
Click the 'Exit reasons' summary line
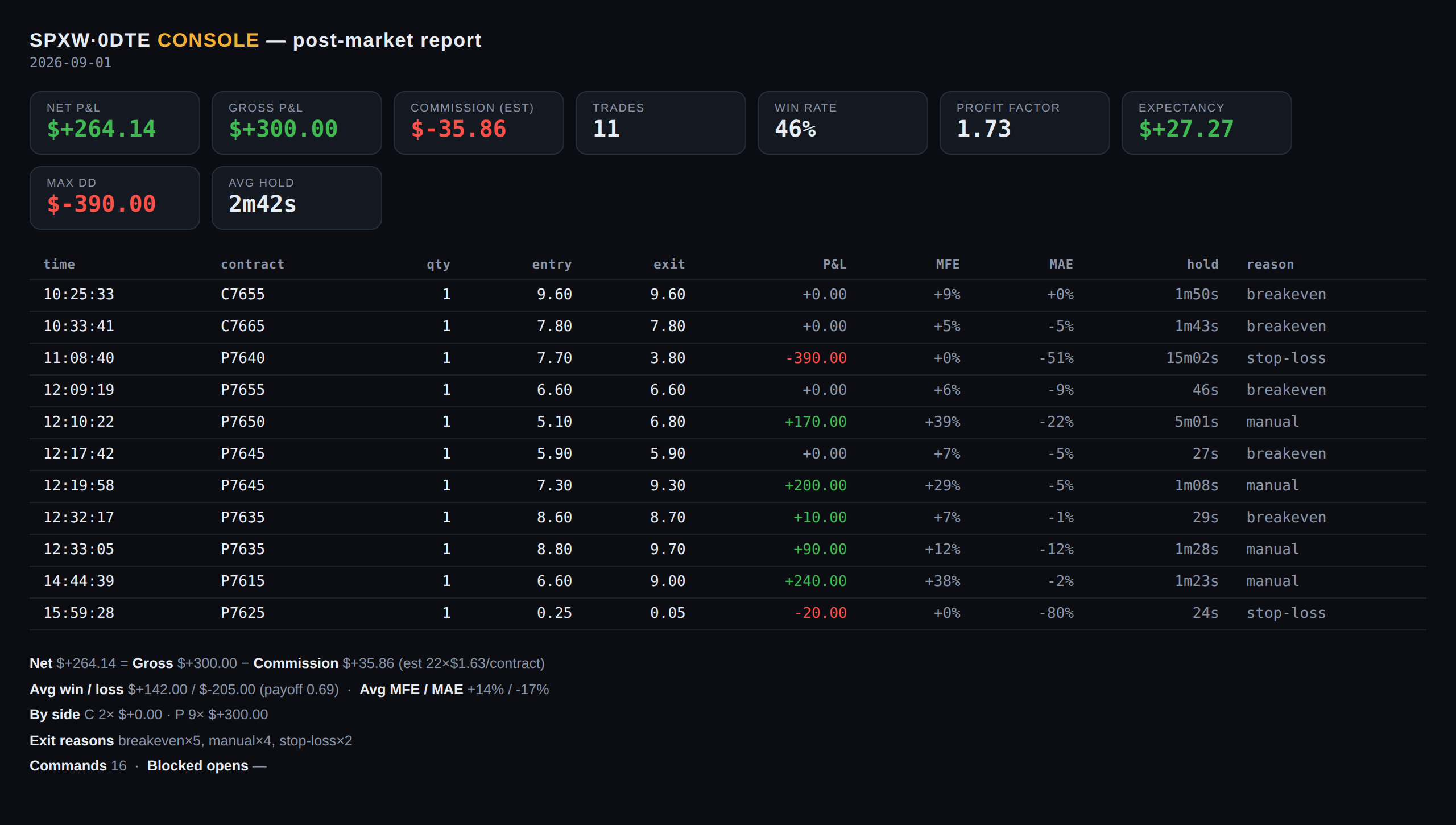[191, 741]
